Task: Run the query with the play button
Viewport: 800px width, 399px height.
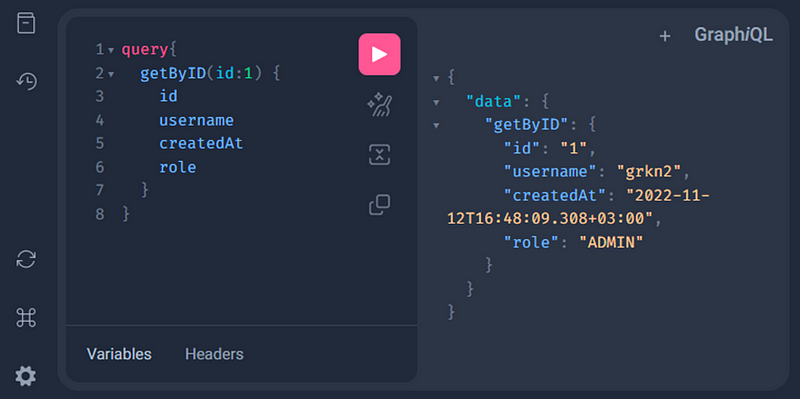Action: coord(379,54)
